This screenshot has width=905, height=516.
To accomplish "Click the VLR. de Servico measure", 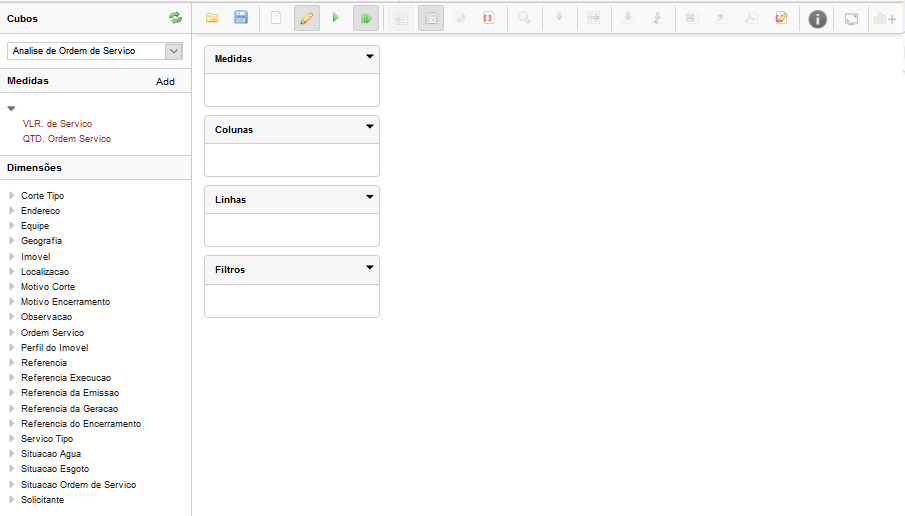I will 57,124.
